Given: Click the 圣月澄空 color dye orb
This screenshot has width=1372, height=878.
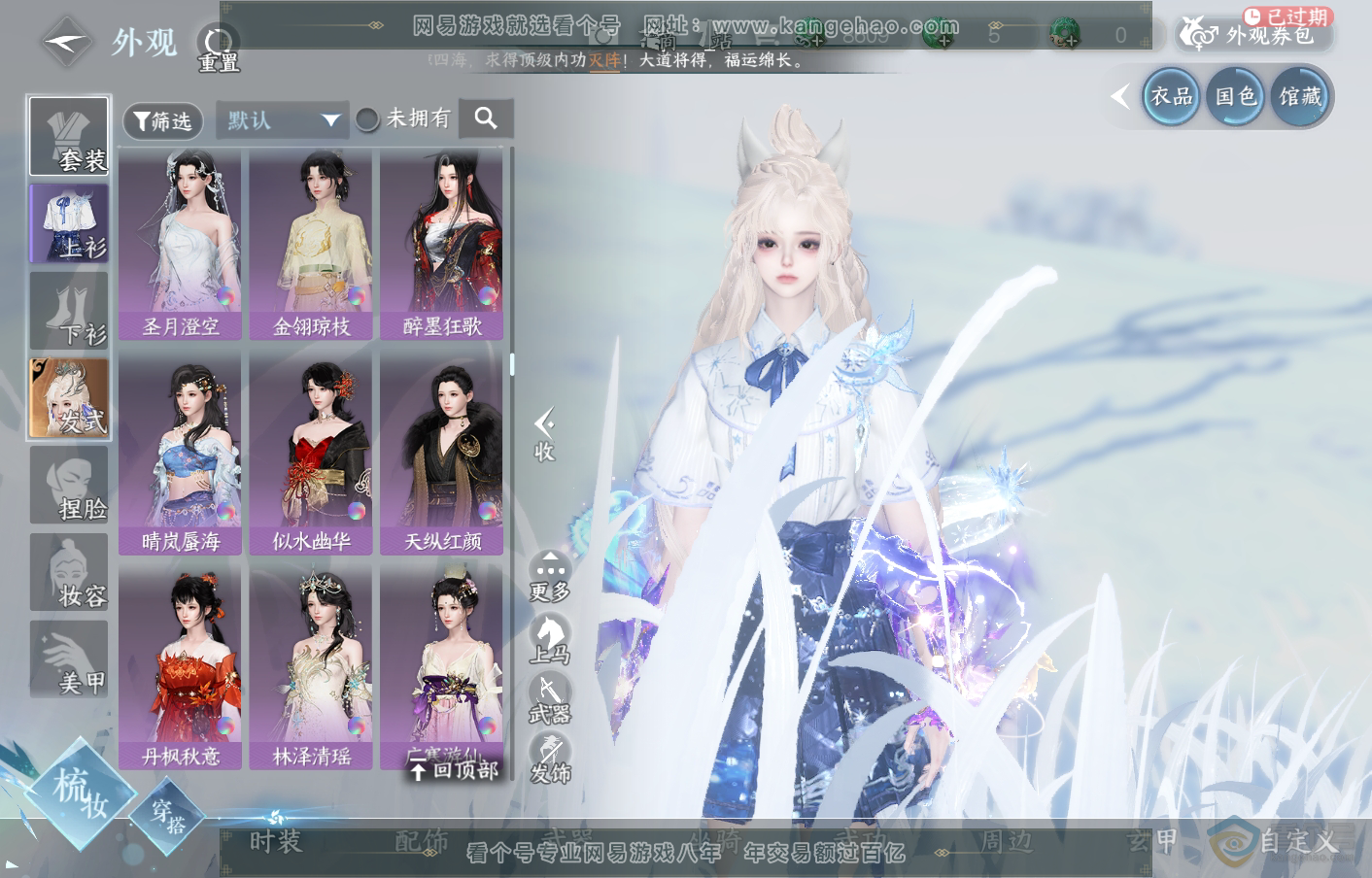Looking at the screenshot, I should click(226, 295).
